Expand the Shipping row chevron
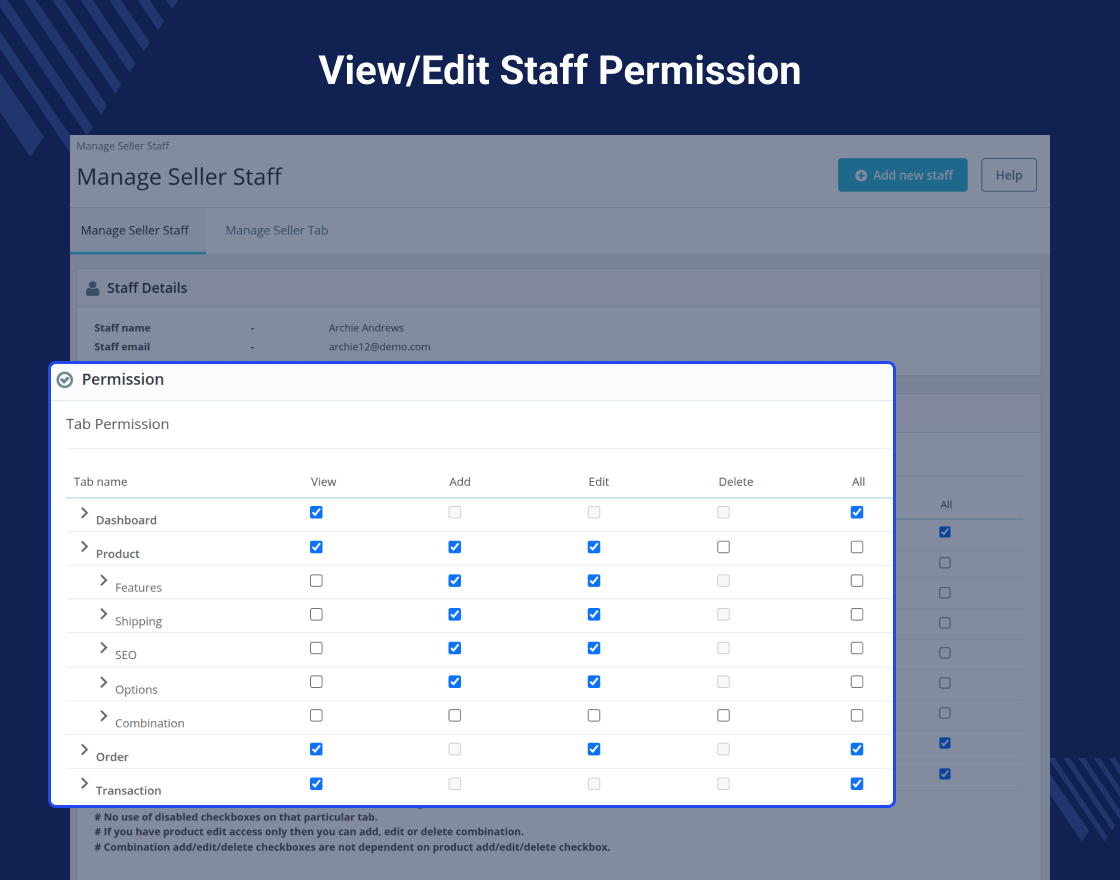The image size is (1120, 880). pos(104,614)
